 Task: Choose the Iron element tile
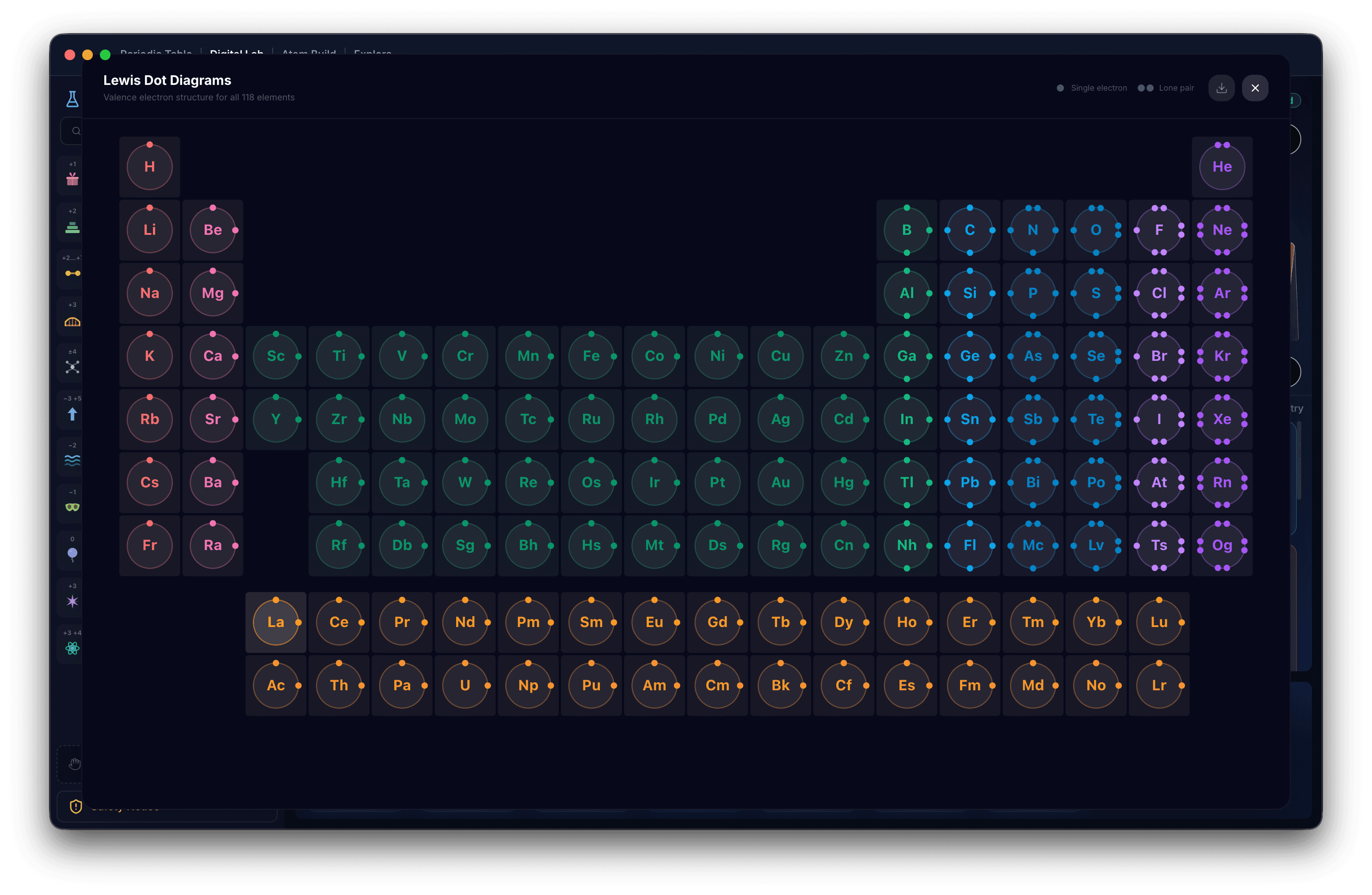tap(591, 356)
